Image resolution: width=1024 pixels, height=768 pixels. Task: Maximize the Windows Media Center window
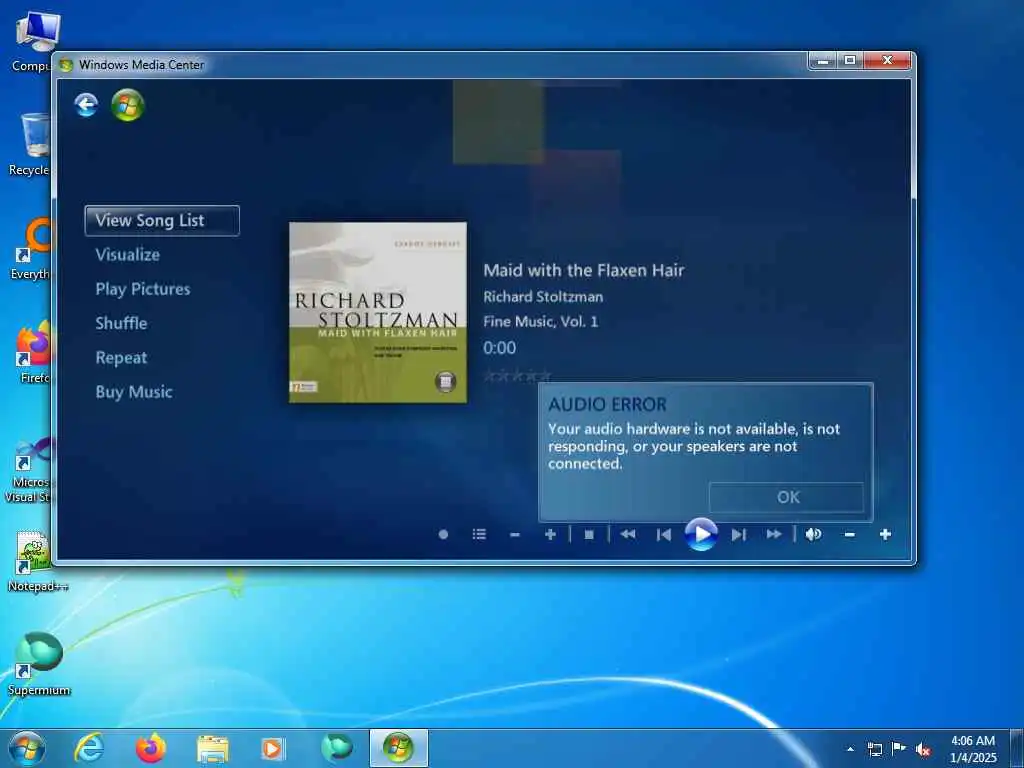850,61
